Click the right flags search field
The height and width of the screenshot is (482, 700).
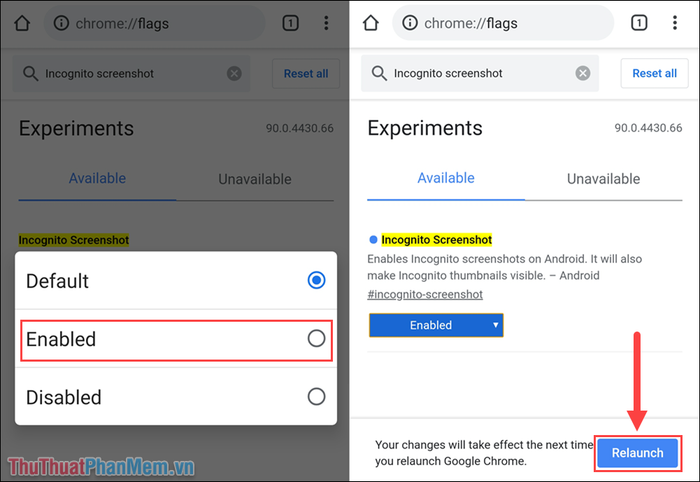[x=480, y=73]
